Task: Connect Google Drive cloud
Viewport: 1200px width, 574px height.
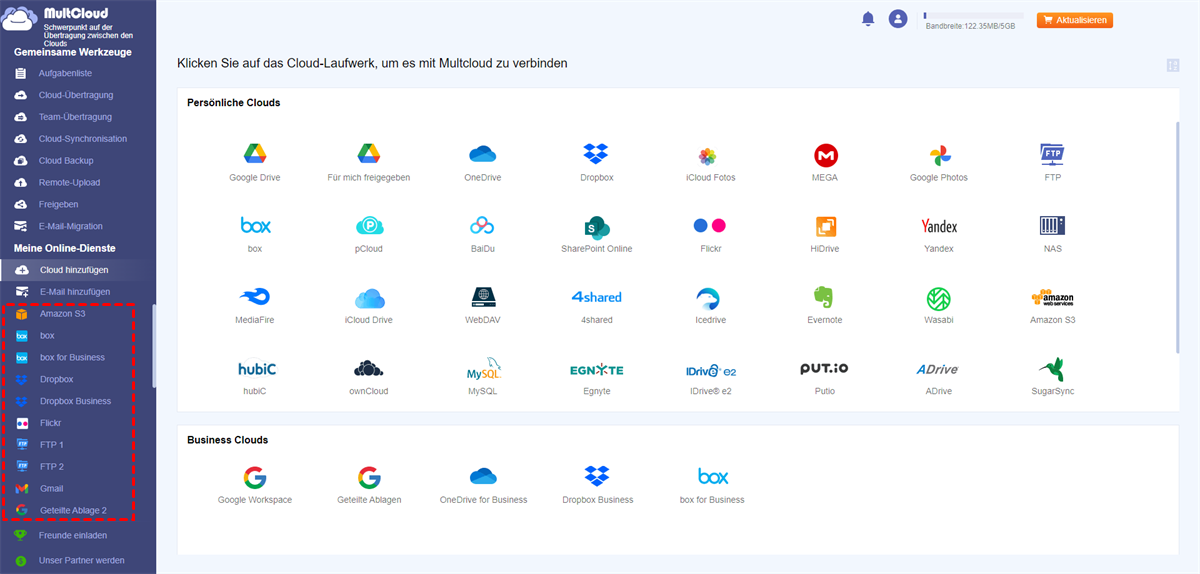Action: pos(255,163)
